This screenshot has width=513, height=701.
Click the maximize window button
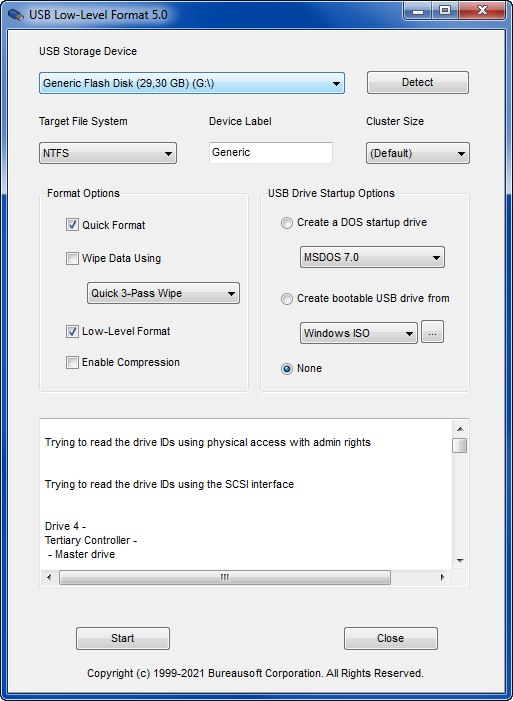pos(445,11)
